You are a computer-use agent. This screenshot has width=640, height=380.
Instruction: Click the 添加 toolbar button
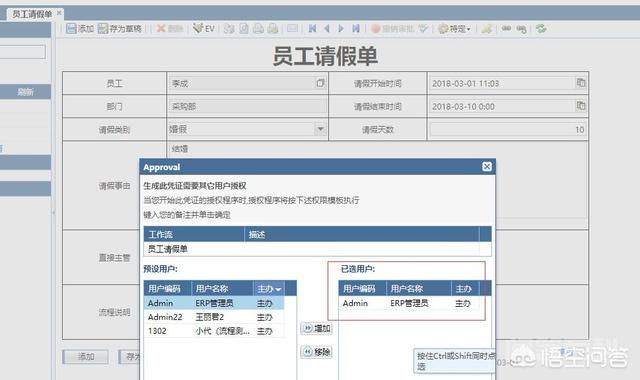click(80, 29)
